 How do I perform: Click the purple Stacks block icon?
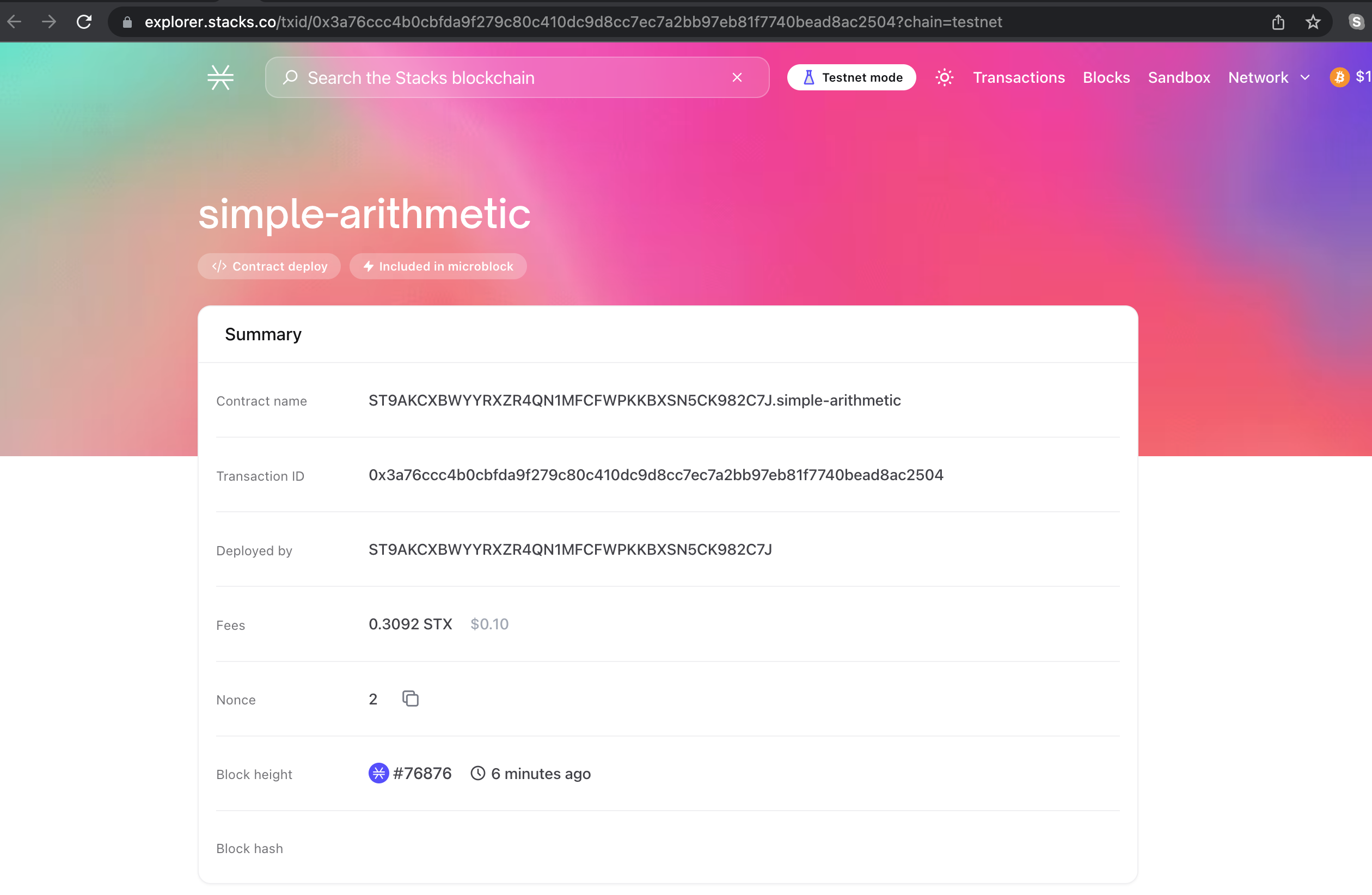(378, 774)
